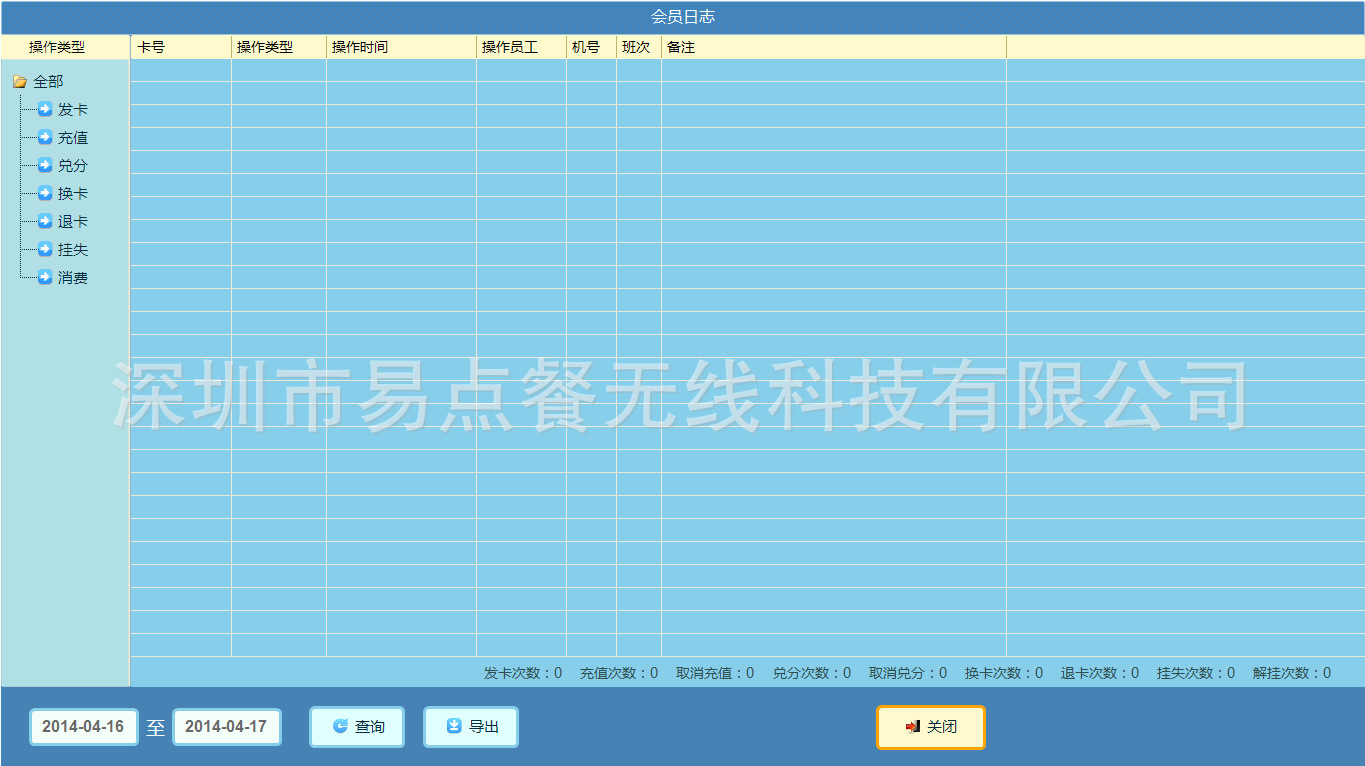
Task: Click the 发卡次数：0 statistic
Action: click(523, 673)
